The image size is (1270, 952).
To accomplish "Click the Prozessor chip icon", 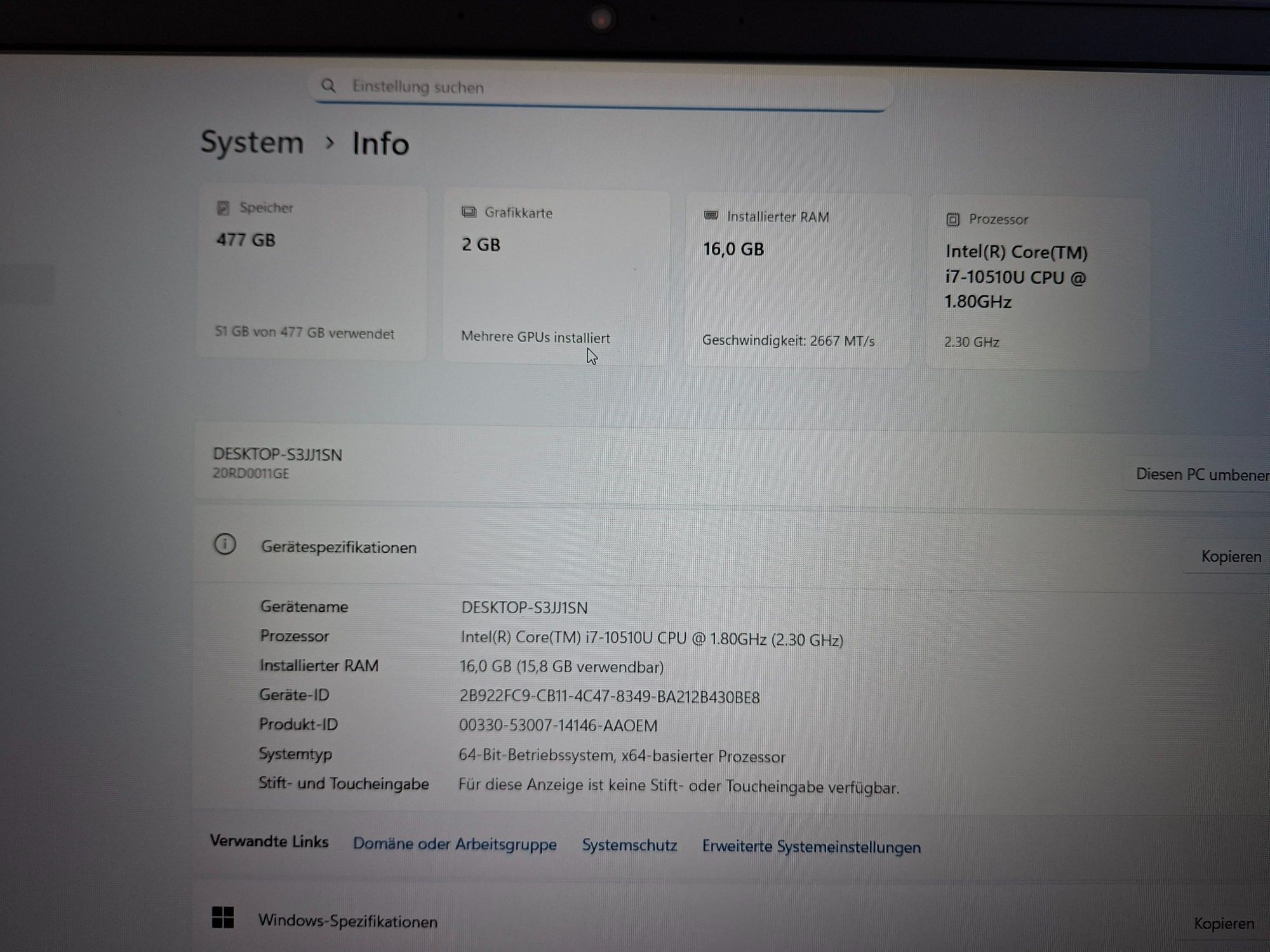I will coord(952,220).
